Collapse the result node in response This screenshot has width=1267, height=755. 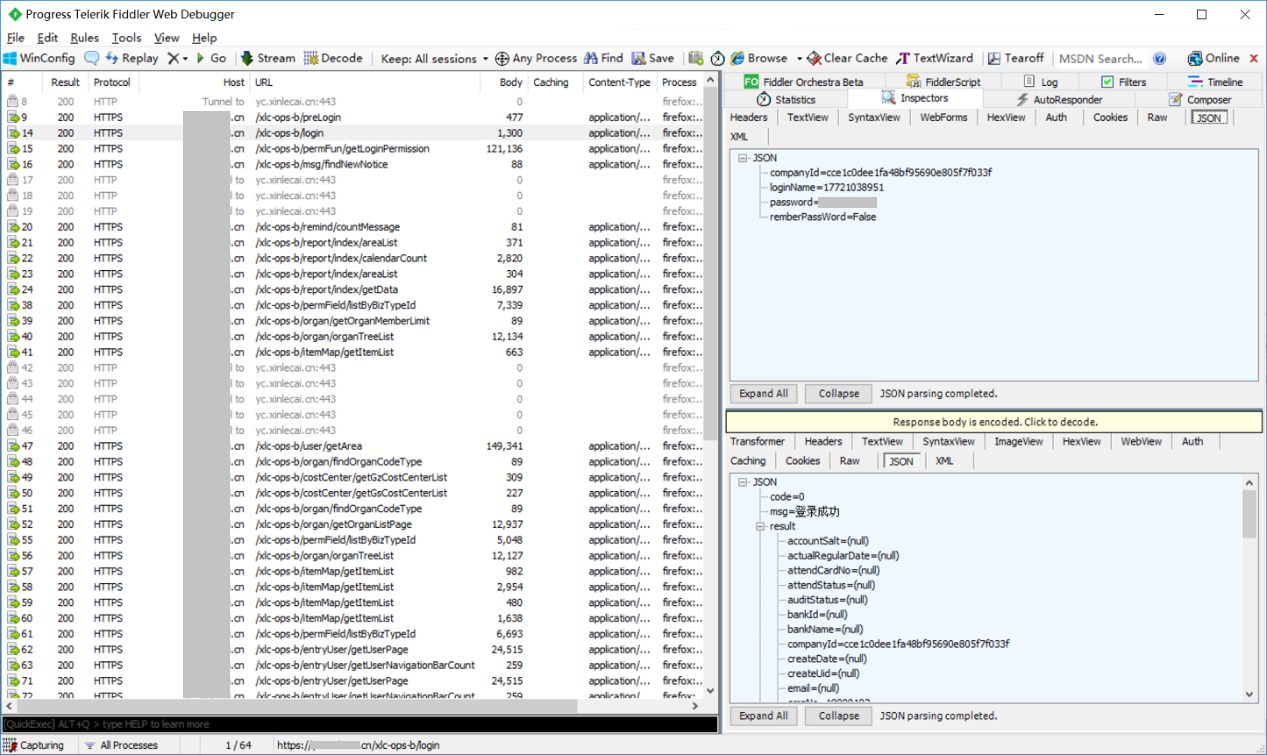click(761, 526)
